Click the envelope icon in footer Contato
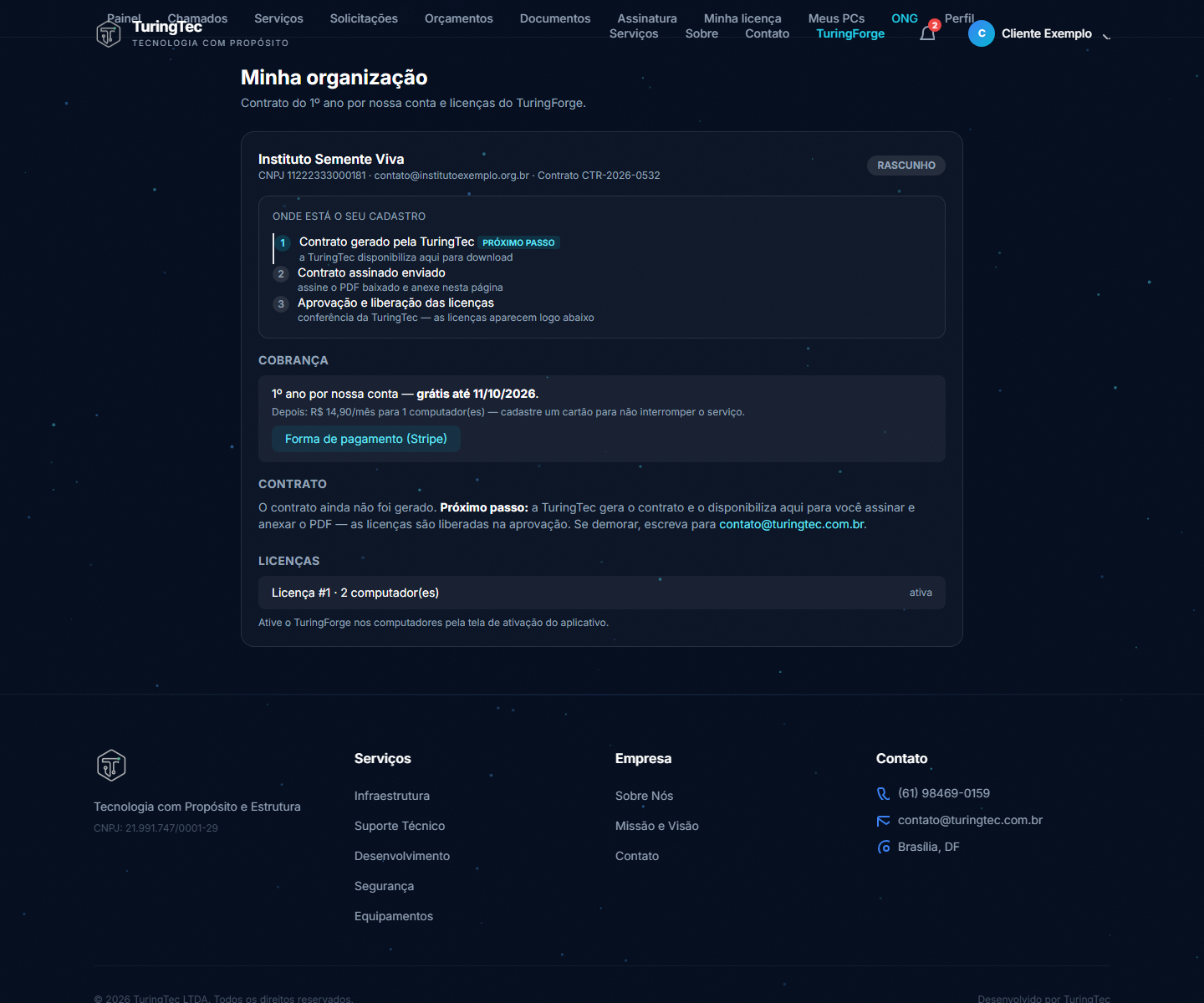The height and width of the screenshot is (1003, 1204). pos(883,821)
